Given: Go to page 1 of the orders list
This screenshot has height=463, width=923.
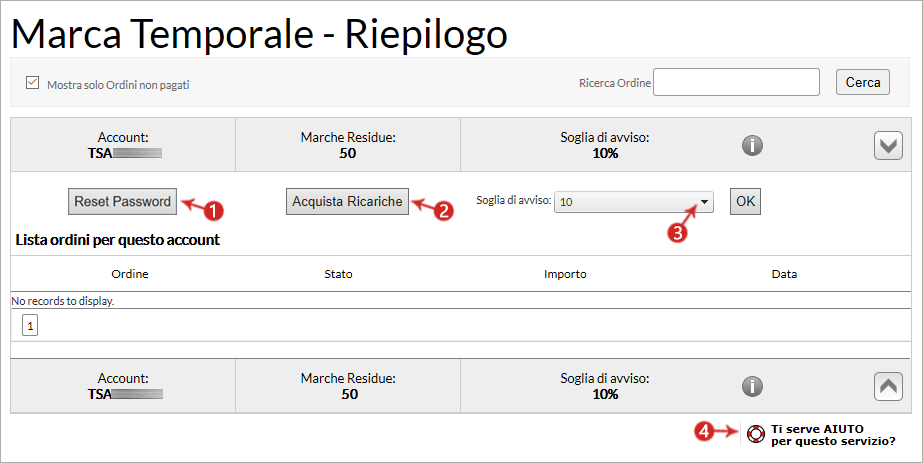Looking at the screenshot, I should [30, 325].
